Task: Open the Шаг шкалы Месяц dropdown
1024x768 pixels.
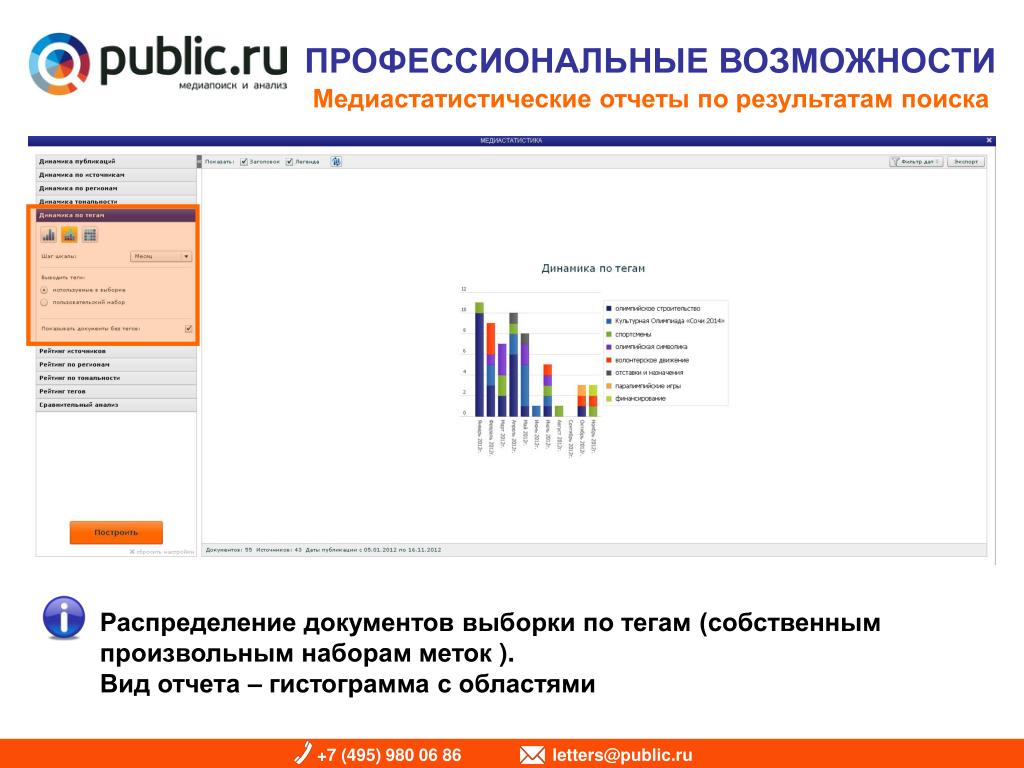Action: 161,256
